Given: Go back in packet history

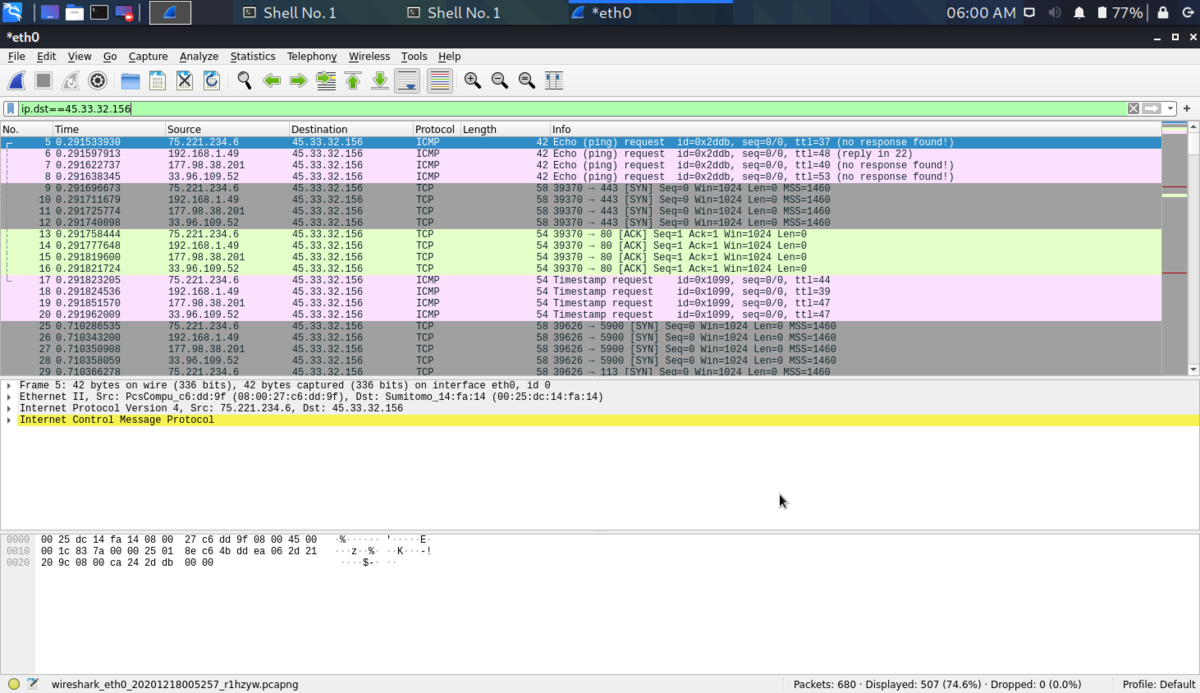Looking at the screenshot, I should click(271, 81).
